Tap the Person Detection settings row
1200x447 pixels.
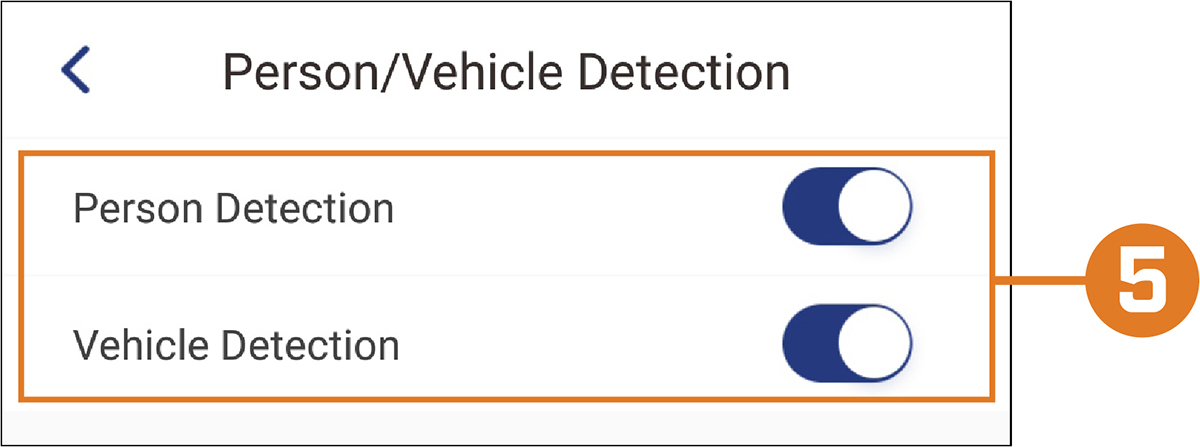[505, 209]
